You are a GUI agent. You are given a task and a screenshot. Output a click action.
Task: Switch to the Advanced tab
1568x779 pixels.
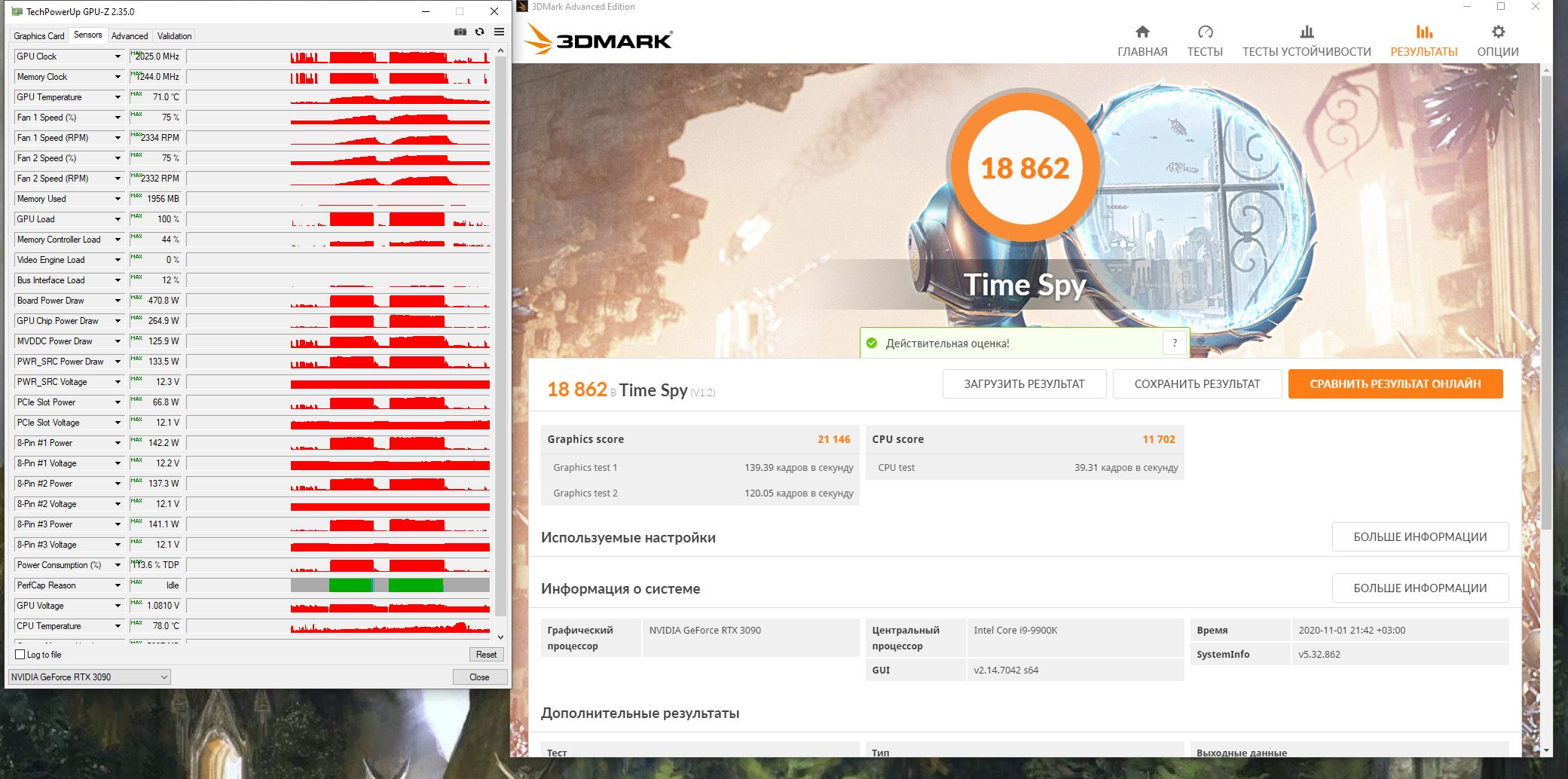pos(130,36)
